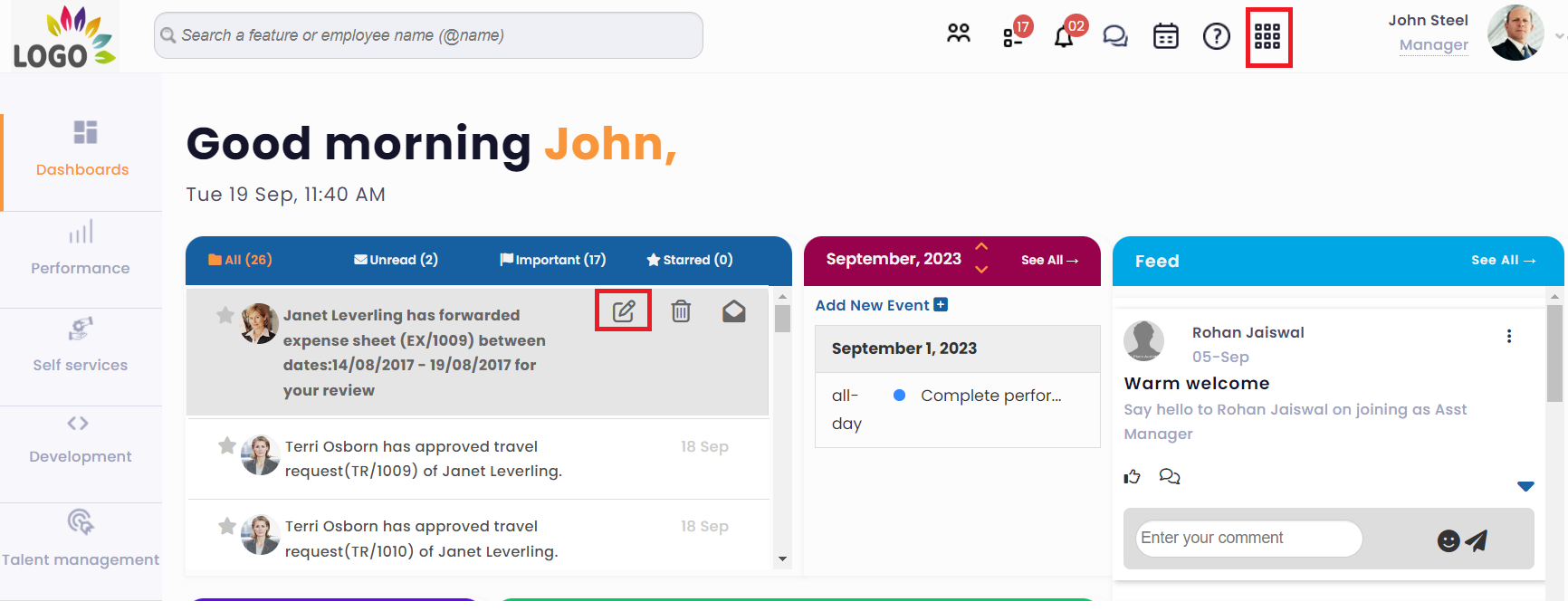Image resolution: width=1568 pixels, height=611 pixels.
Task: Expand the user profile dropdown arrow
Action: 1560,36
